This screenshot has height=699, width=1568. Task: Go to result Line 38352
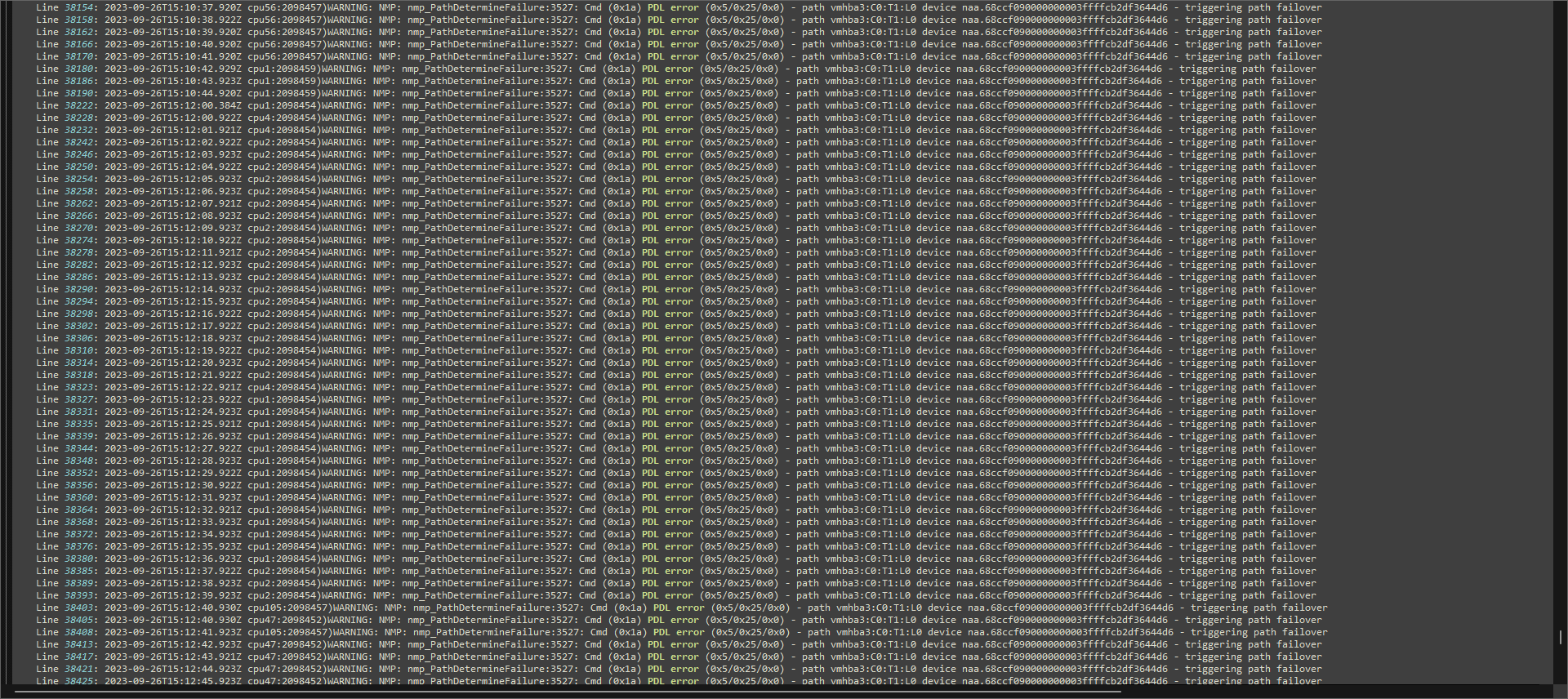tap(676, 473)
